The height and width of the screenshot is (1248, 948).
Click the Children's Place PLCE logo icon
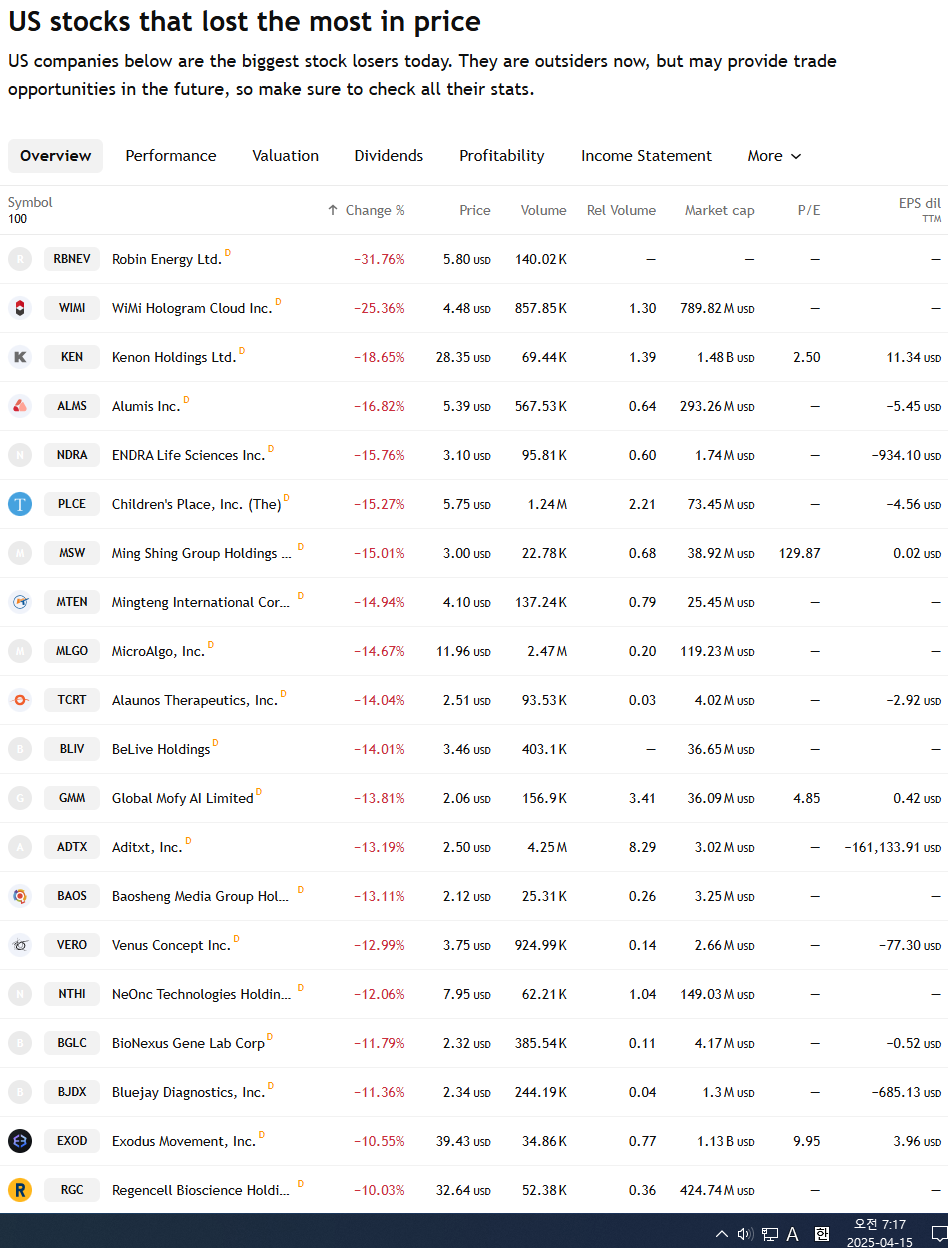[x=20, y=504]
